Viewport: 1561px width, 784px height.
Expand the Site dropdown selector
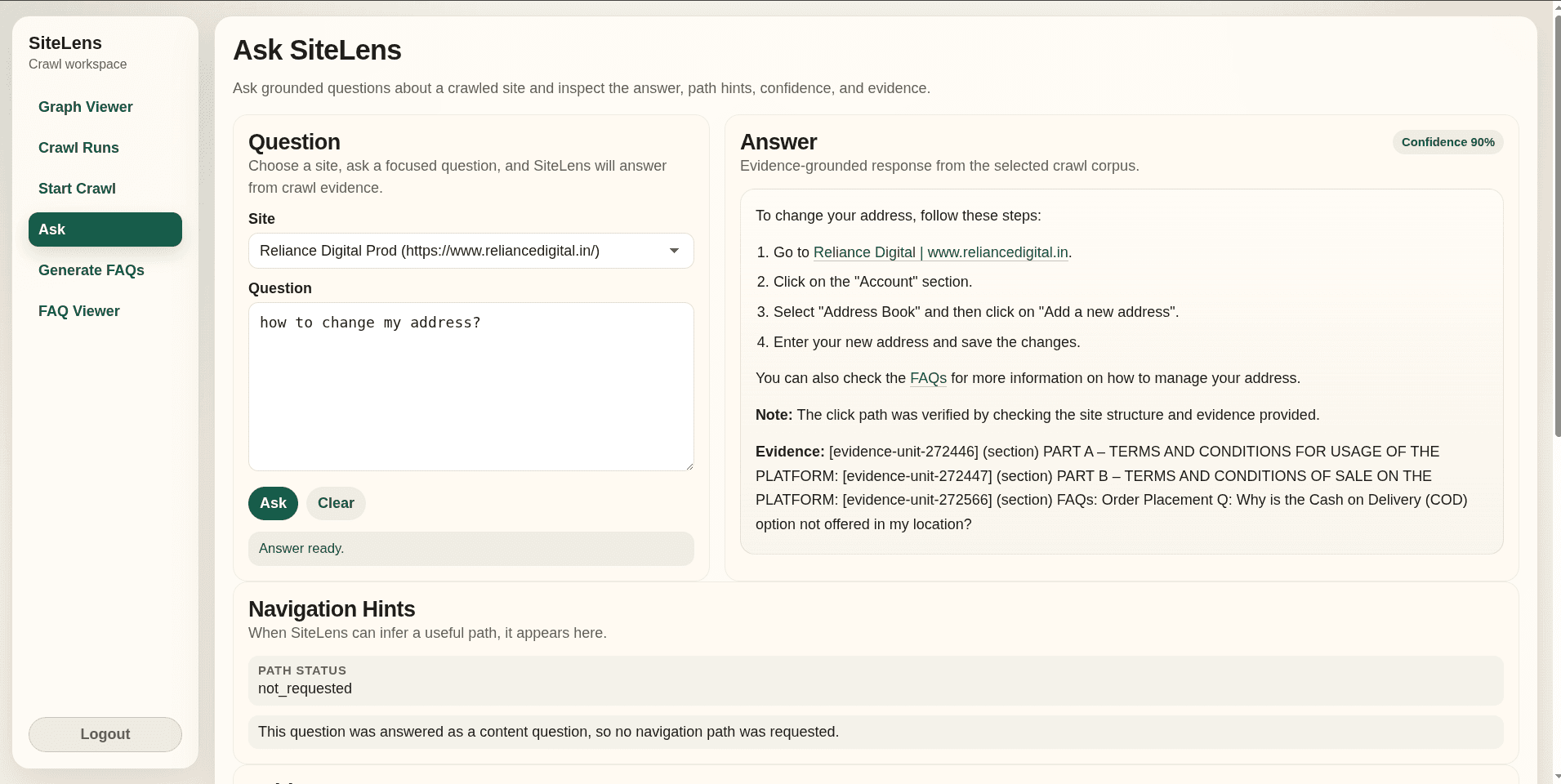(471, 251)
